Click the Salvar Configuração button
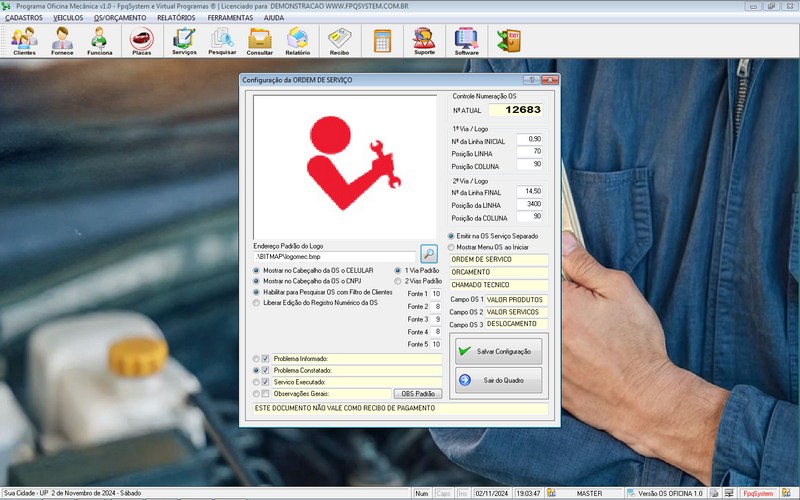 pyautogui.click(x=497, y=351)
